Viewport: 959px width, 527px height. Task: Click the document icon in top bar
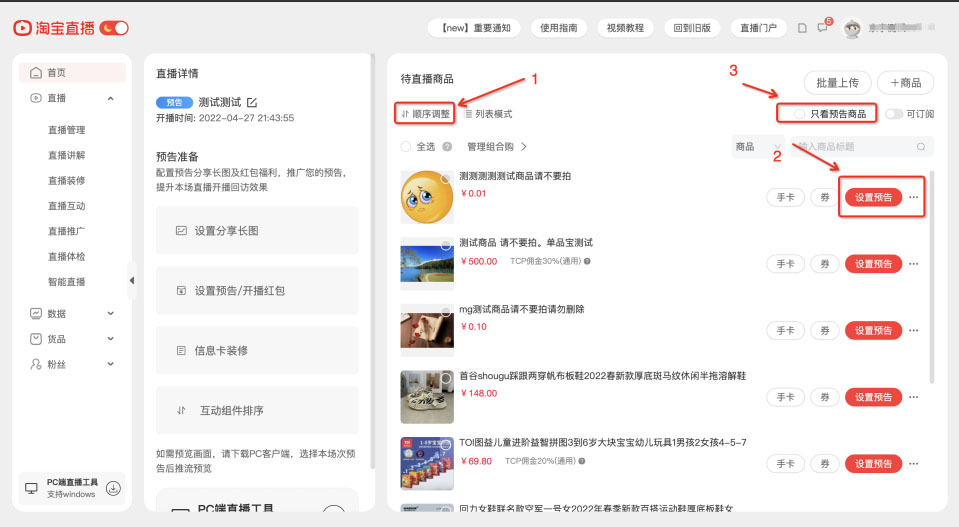click(x=802, y=28)
